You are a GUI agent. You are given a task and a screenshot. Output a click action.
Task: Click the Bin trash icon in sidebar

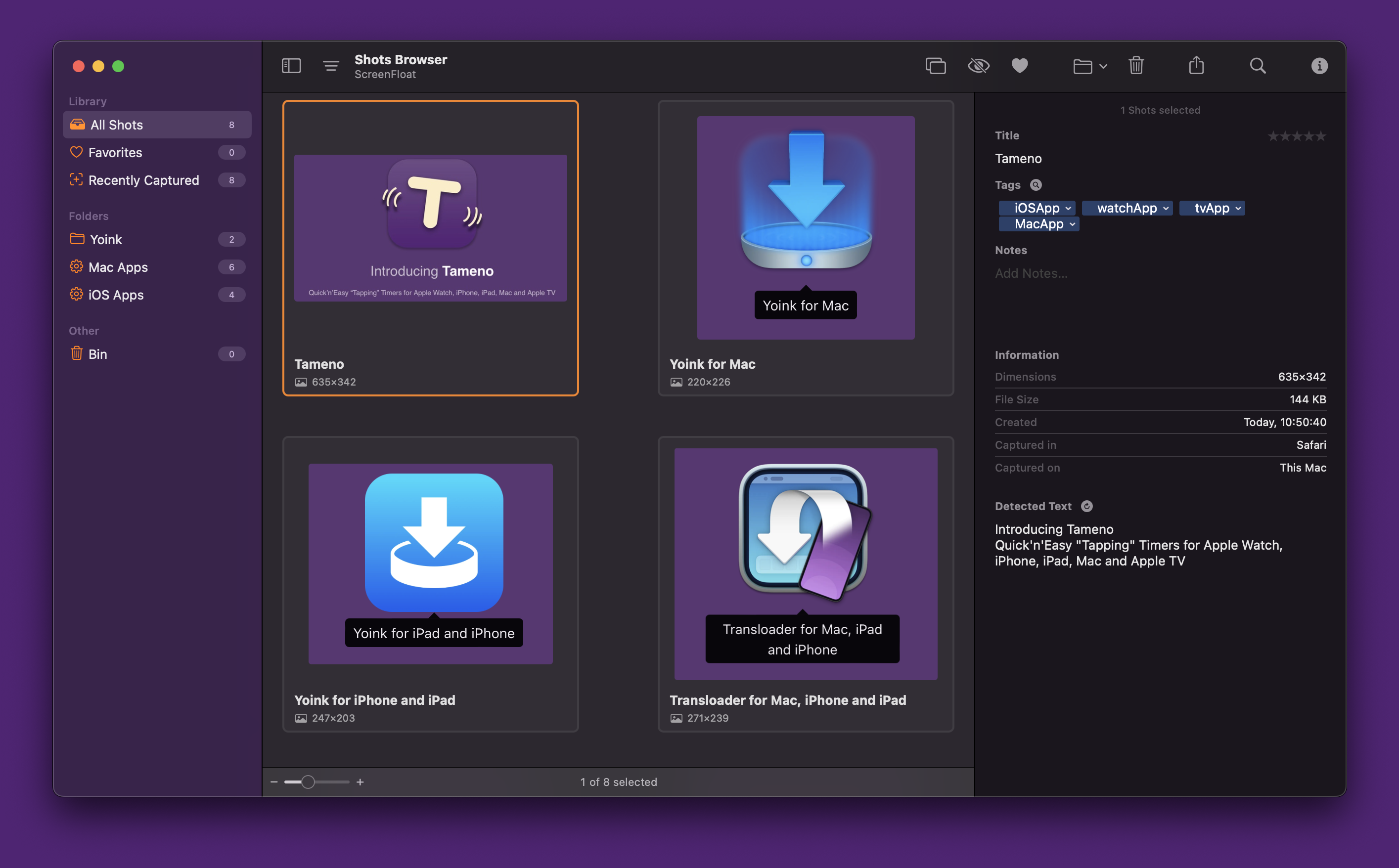[x=76, y=353]
